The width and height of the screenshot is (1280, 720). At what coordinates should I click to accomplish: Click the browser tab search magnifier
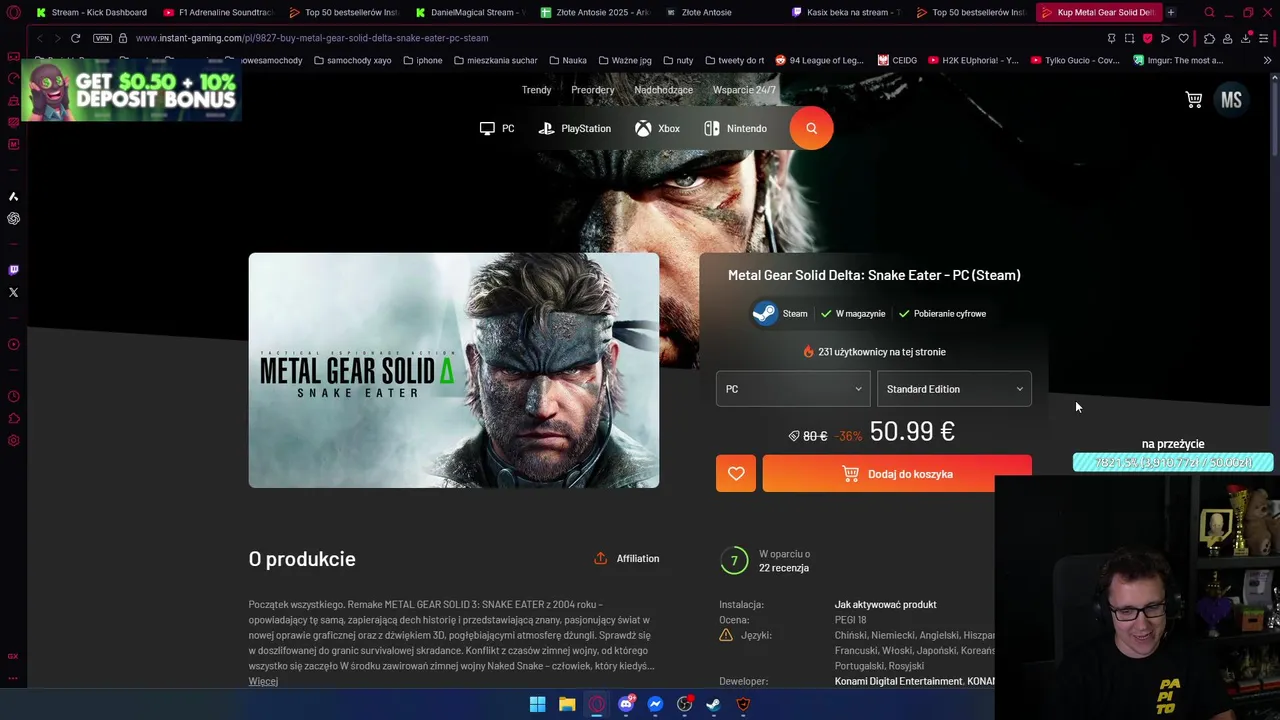click(x=1209, y=12)
